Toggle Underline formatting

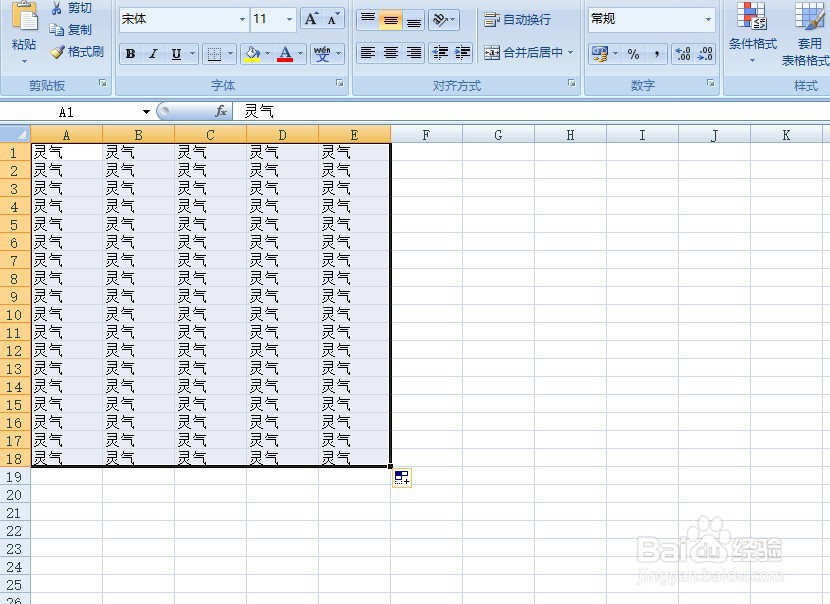click(176, 53)
